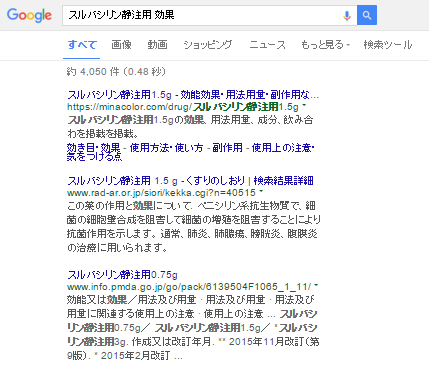Expand the arrow next to the pmda.go.jp URL
This screenshot has width=429, height=373.
(x=316, y=286)
